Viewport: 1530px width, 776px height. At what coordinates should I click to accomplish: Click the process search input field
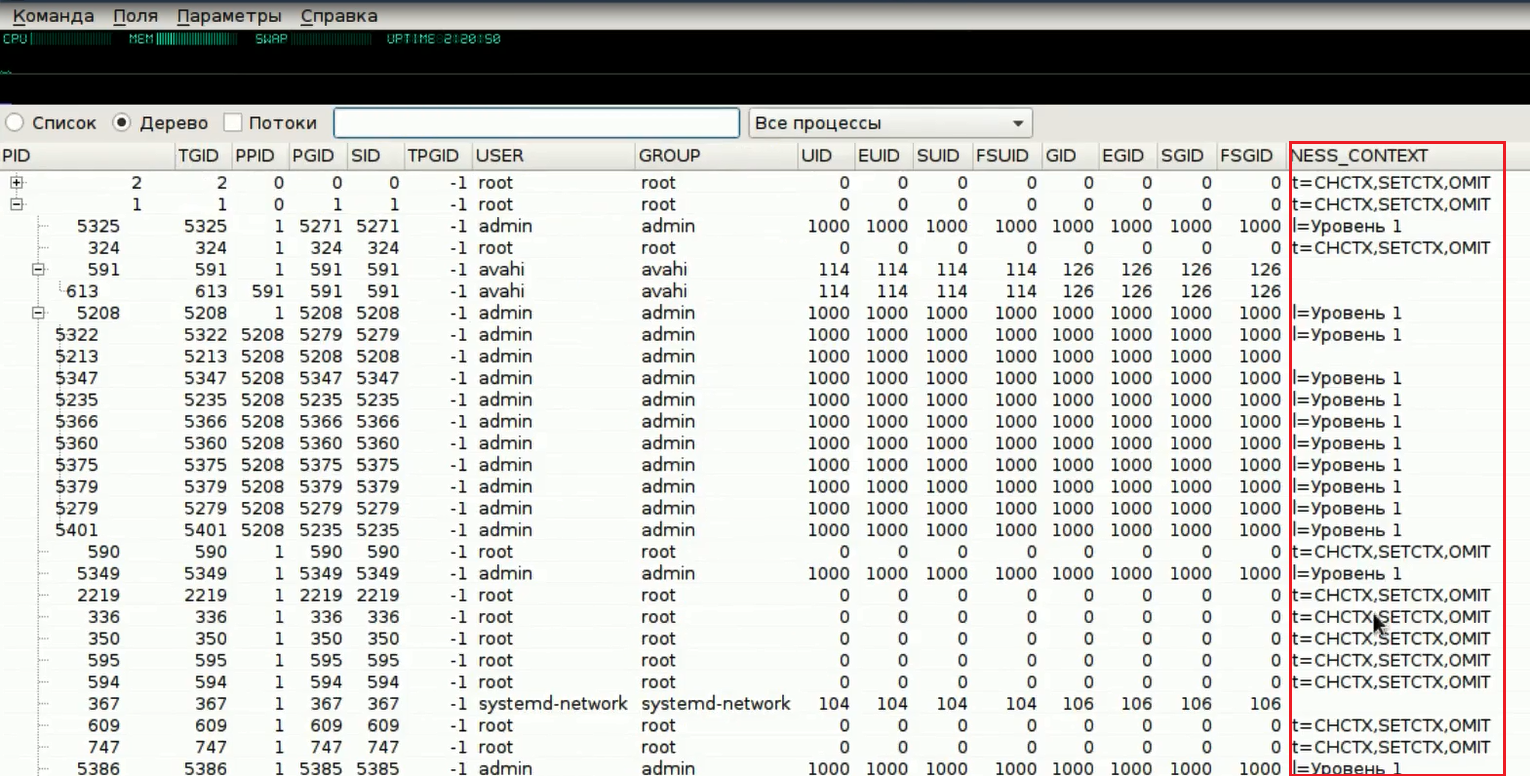coord(536,123)
